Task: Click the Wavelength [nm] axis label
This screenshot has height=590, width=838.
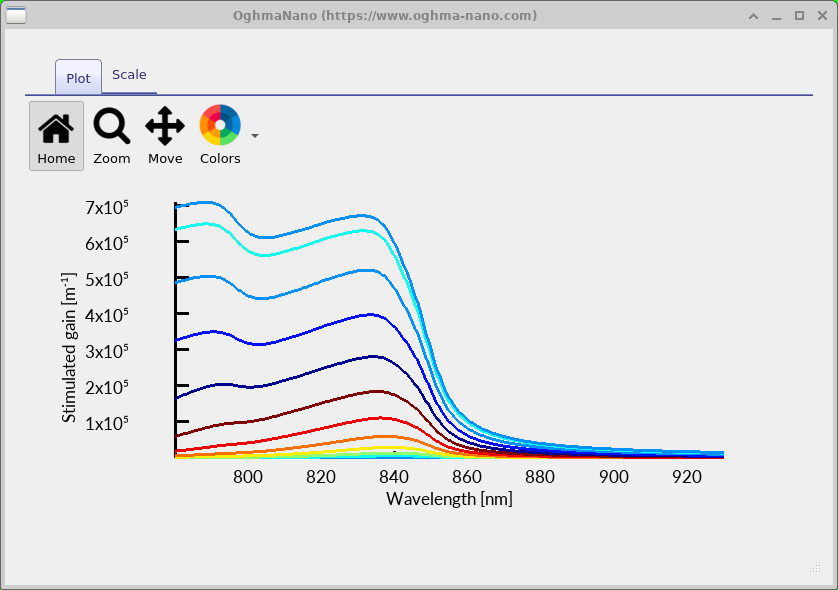Action: (x=449, y=499)
